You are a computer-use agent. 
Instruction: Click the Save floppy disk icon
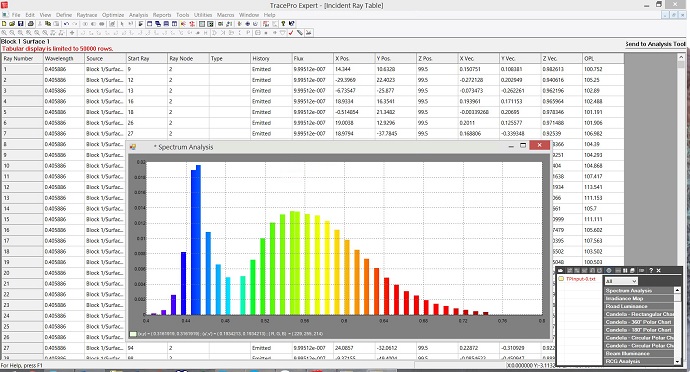(x=21, y=24)
